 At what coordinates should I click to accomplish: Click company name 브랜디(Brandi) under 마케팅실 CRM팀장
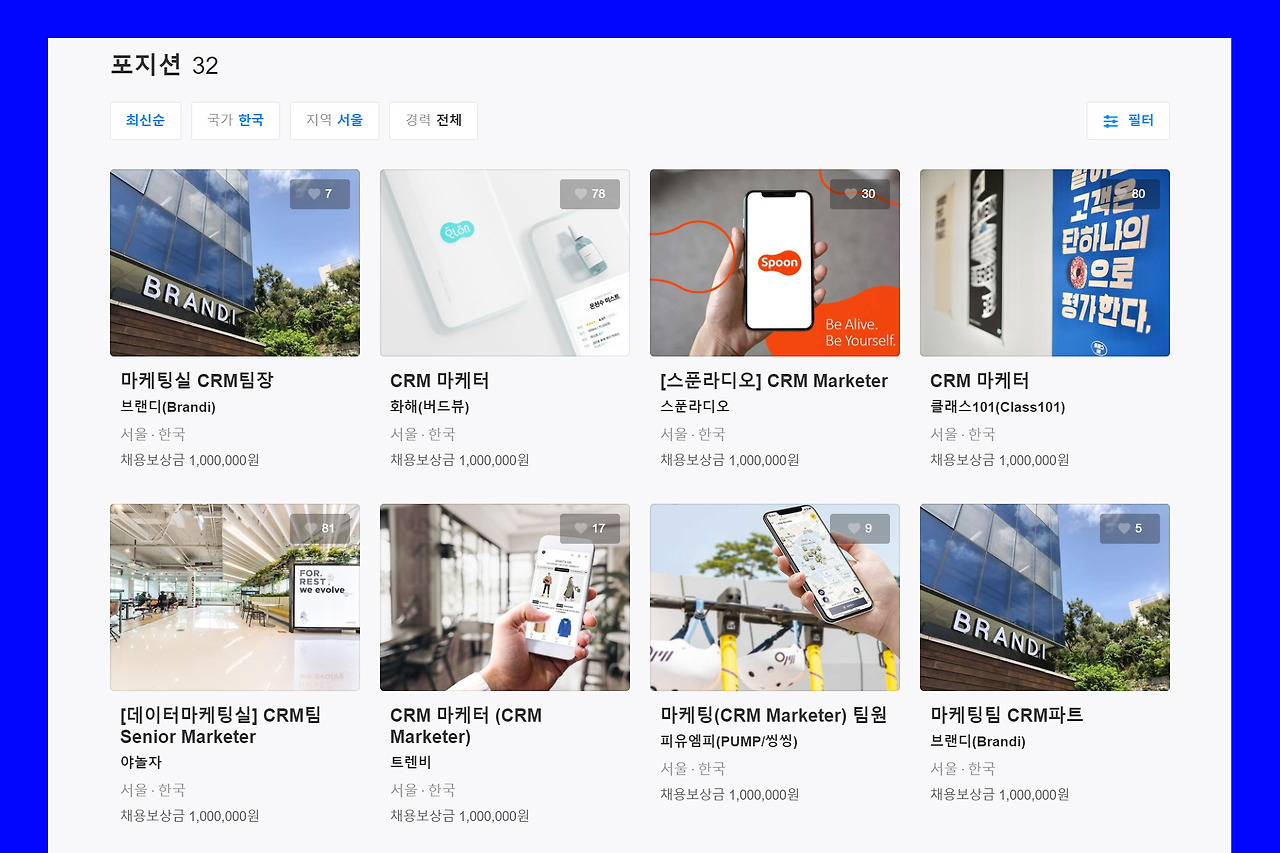[x=168, y=407]
